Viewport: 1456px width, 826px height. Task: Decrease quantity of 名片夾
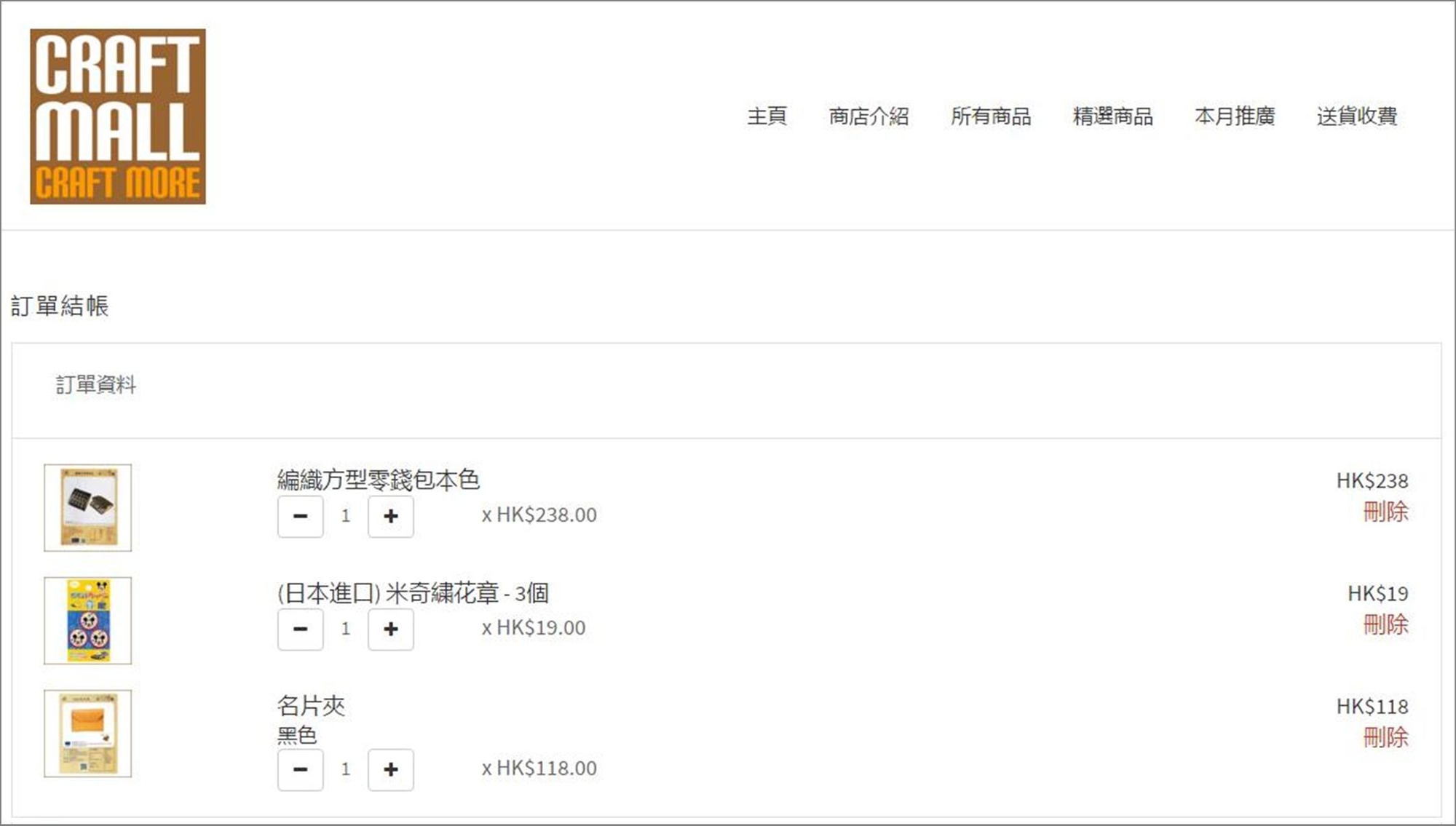tap(300, 769)
